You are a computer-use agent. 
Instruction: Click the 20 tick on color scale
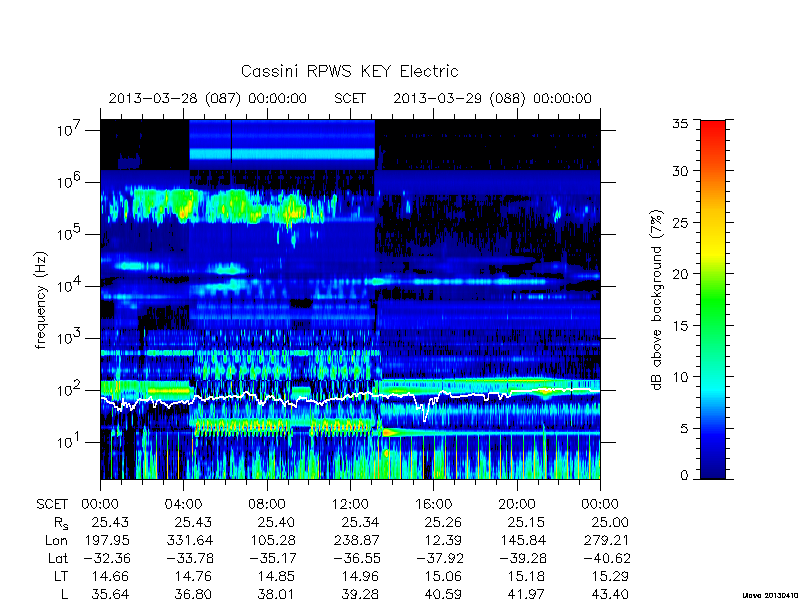pyautogui.click(x=680, y=273)
